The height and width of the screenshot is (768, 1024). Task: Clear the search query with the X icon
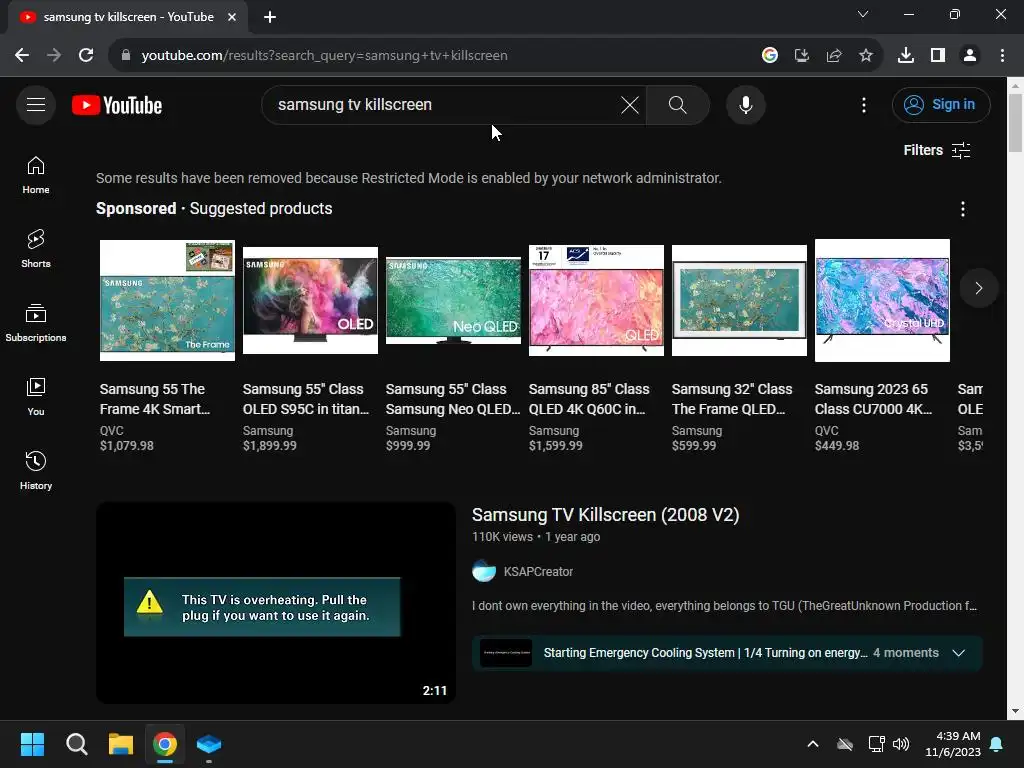click(630, 104)
